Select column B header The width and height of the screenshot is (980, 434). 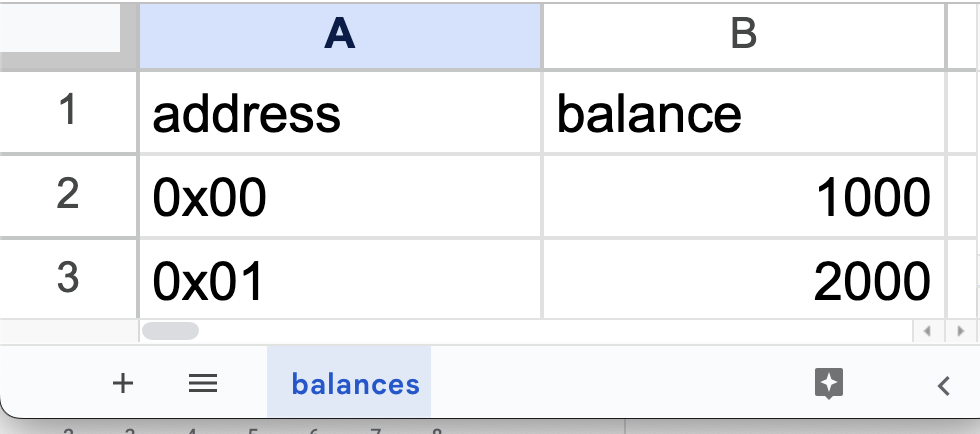pyautogui.click(x=744, y=35)
